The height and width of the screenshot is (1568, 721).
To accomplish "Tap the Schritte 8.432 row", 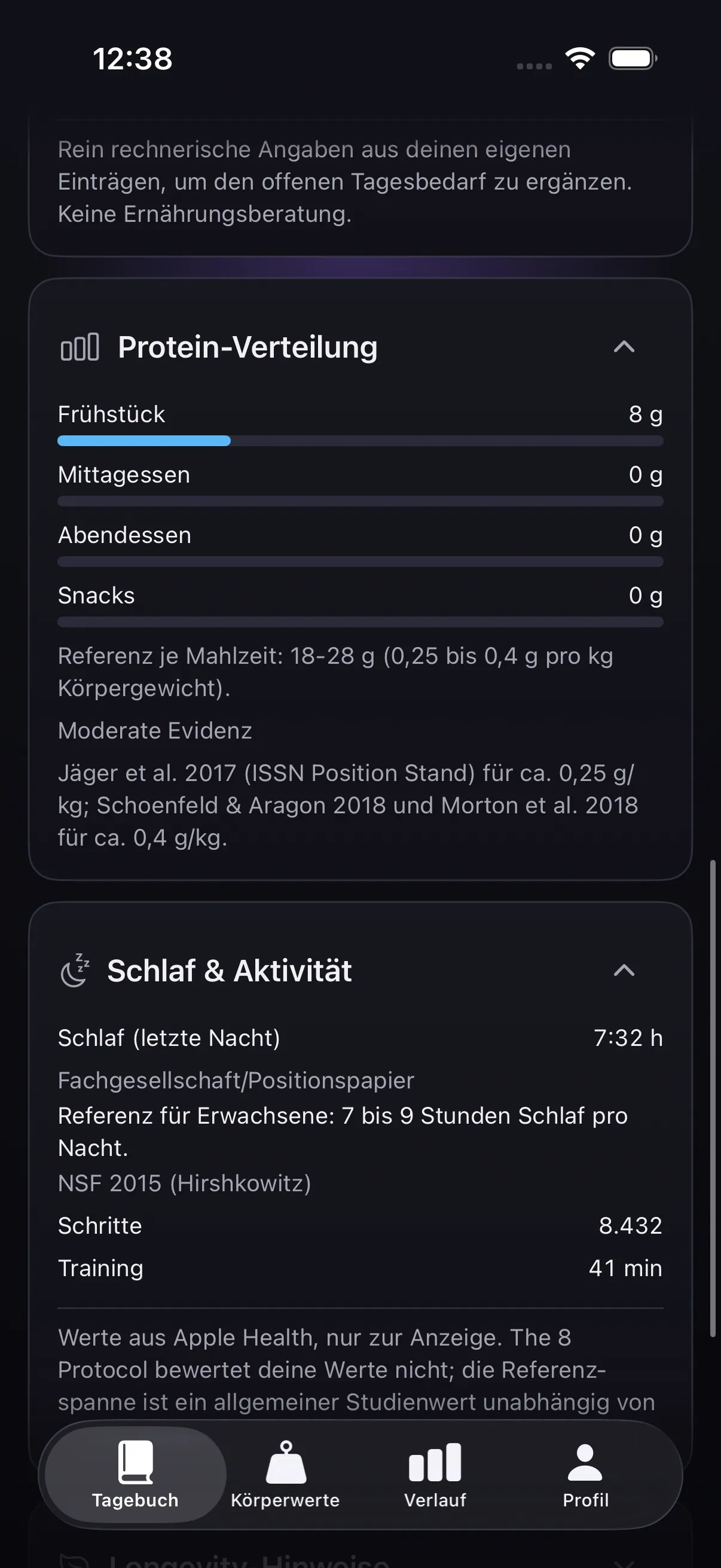I will point(360,1225).
